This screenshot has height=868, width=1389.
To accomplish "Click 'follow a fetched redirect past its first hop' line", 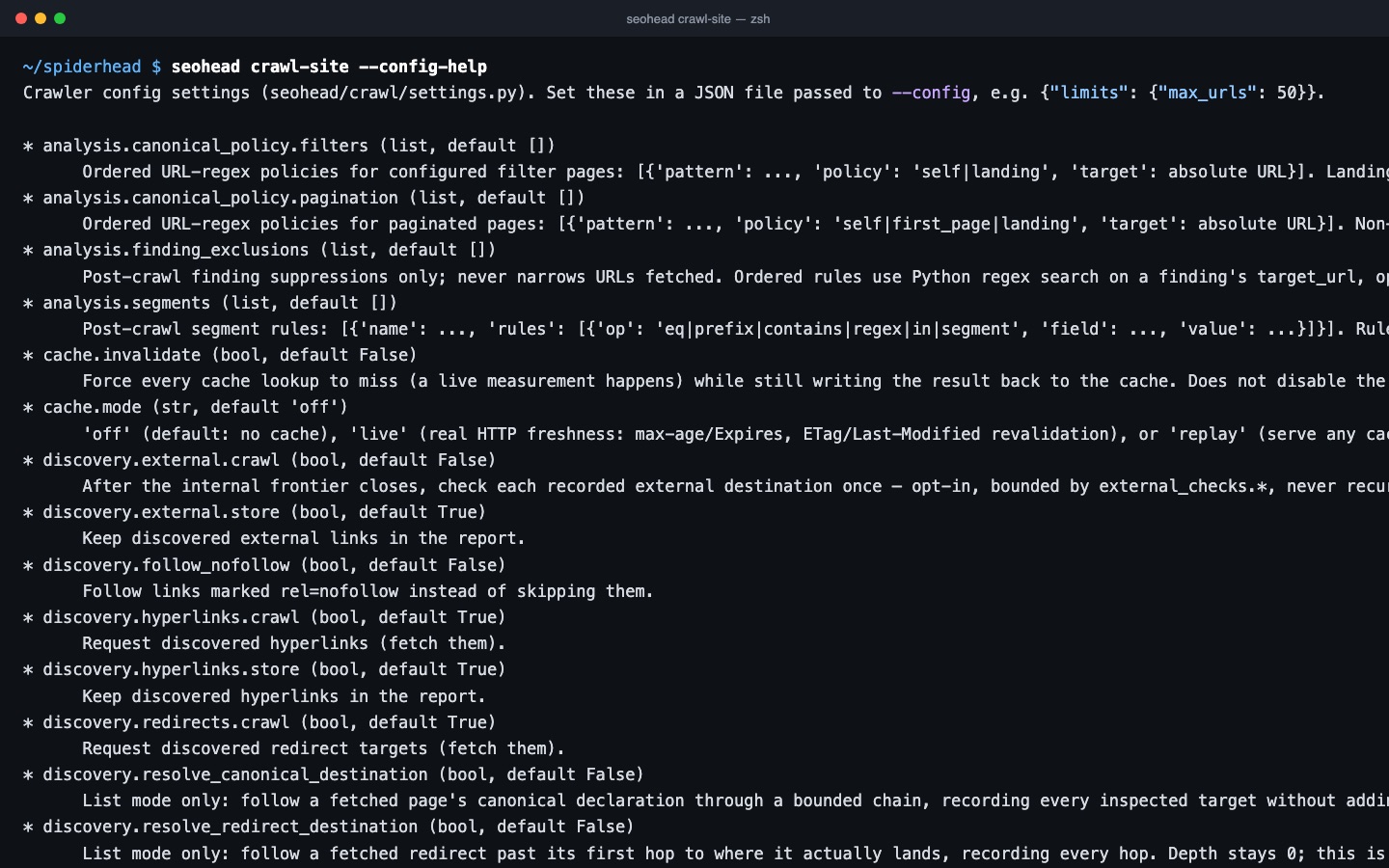I will click(x=735, y=854).
